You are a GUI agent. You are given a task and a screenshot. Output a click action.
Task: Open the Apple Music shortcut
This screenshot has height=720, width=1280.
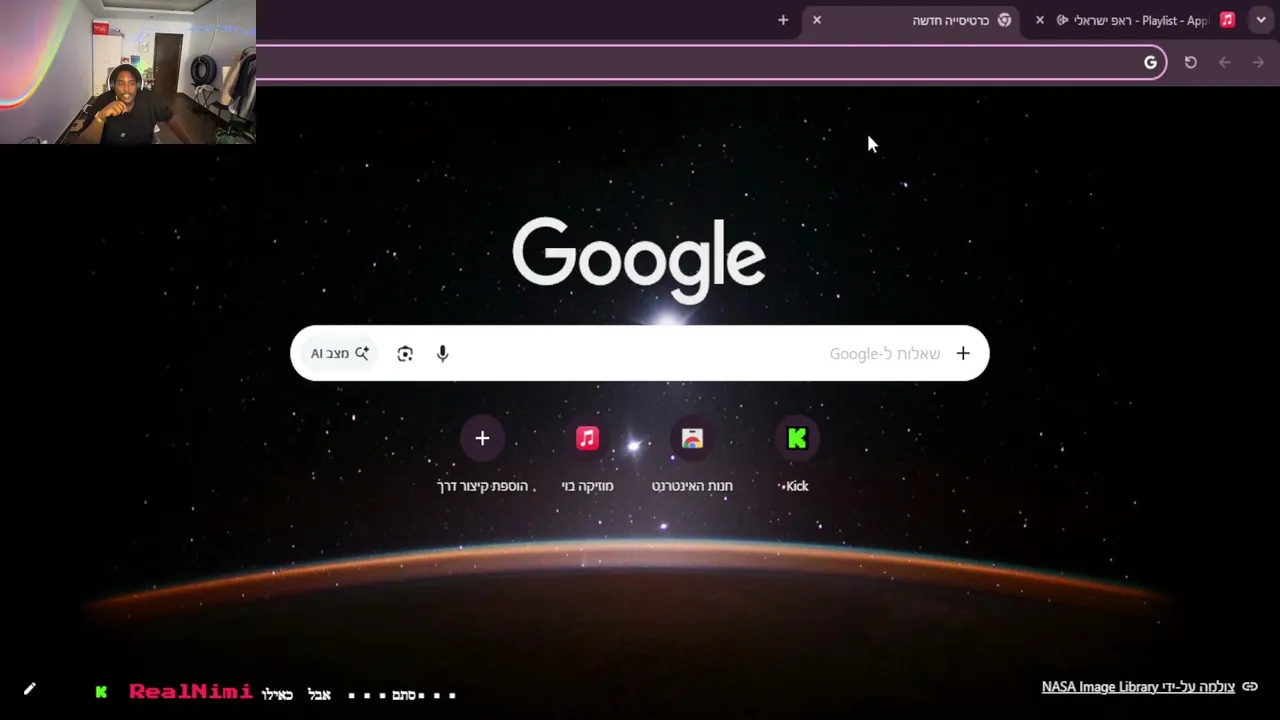click(x=587, y=438)
